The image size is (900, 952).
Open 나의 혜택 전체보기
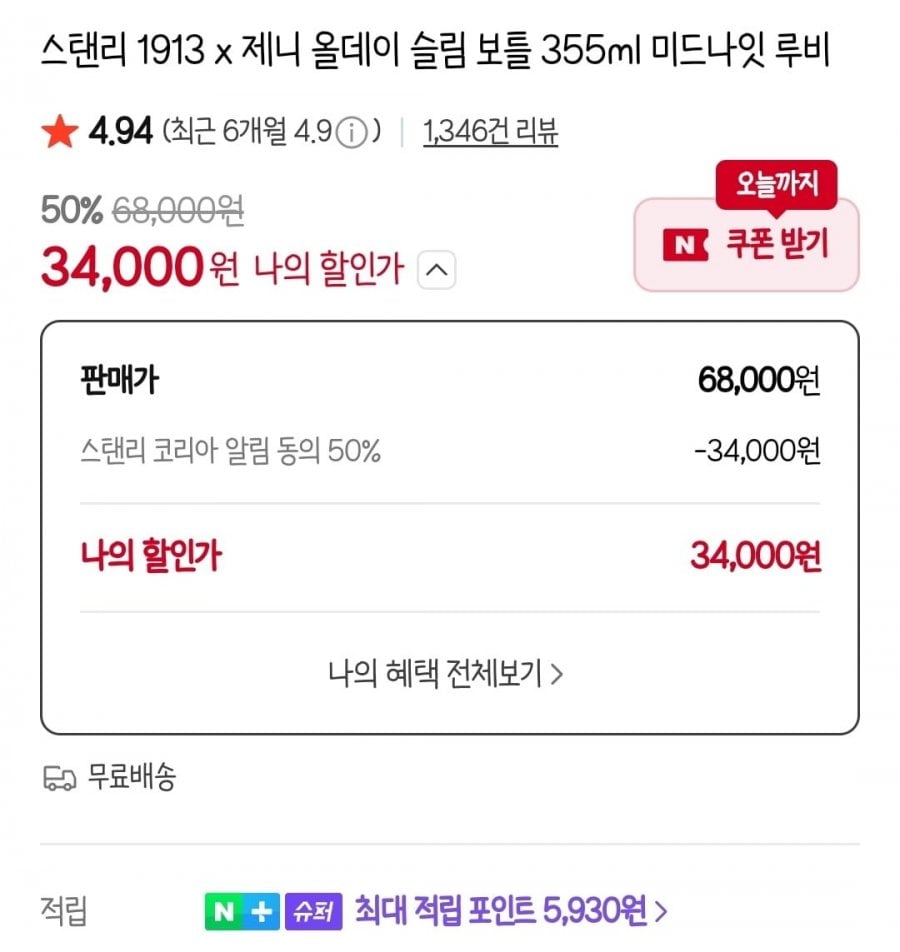(x=446, y=674)
